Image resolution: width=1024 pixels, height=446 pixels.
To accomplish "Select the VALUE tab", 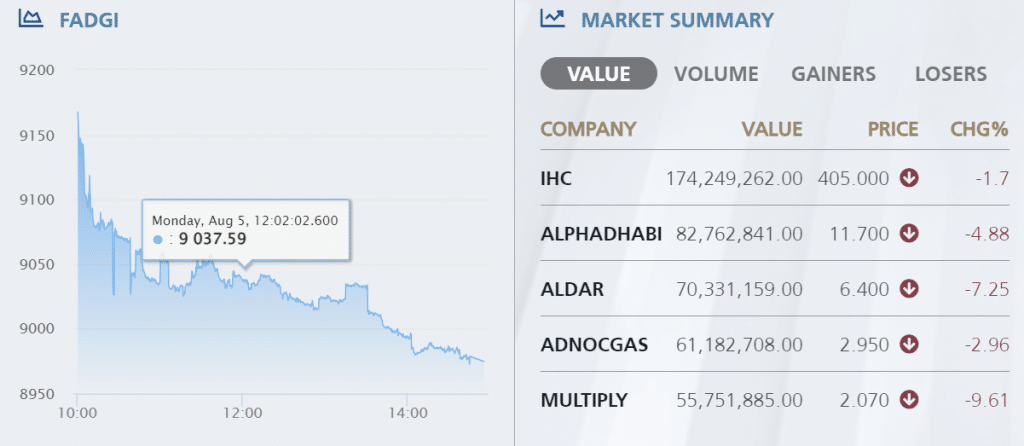I will pos(598,74).
